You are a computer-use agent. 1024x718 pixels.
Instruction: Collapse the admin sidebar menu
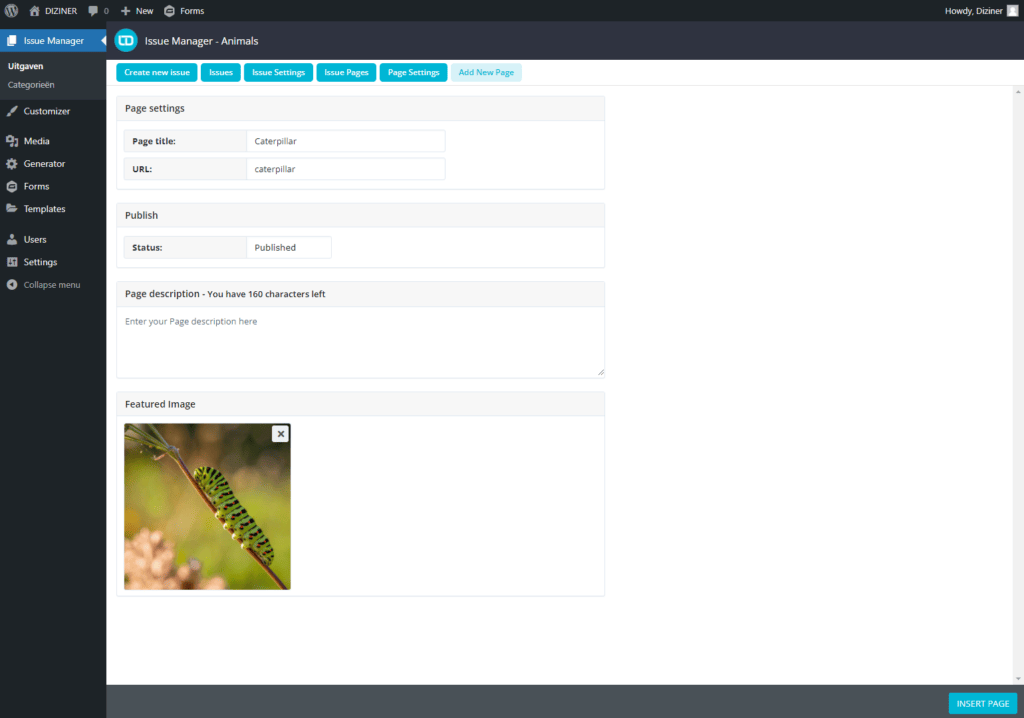(x=51, y=285)
